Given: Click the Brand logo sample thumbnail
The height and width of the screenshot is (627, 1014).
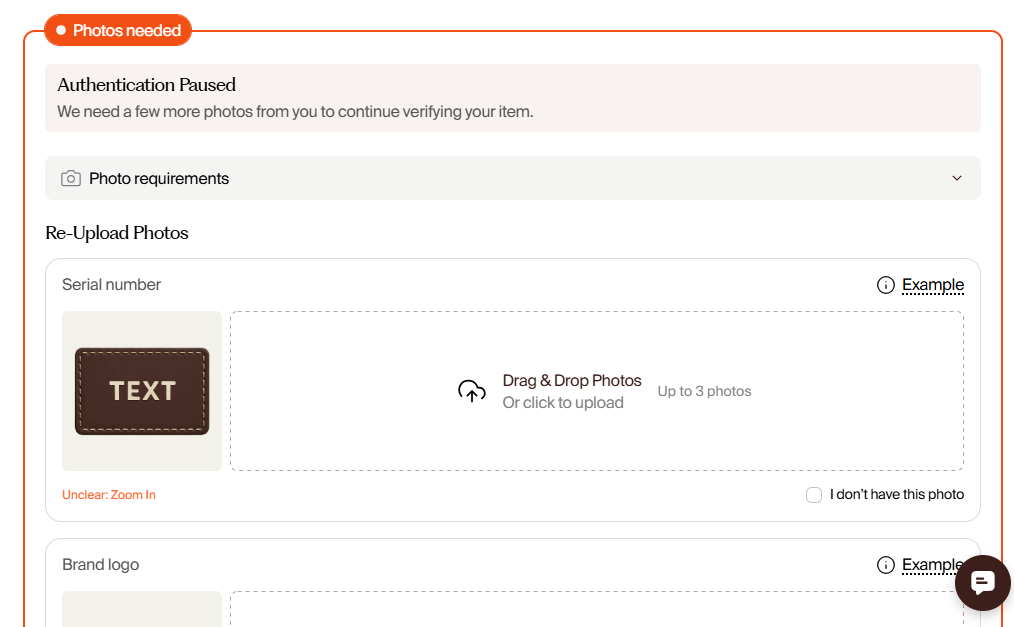Looking at the screenshot, I should point(142,609).
